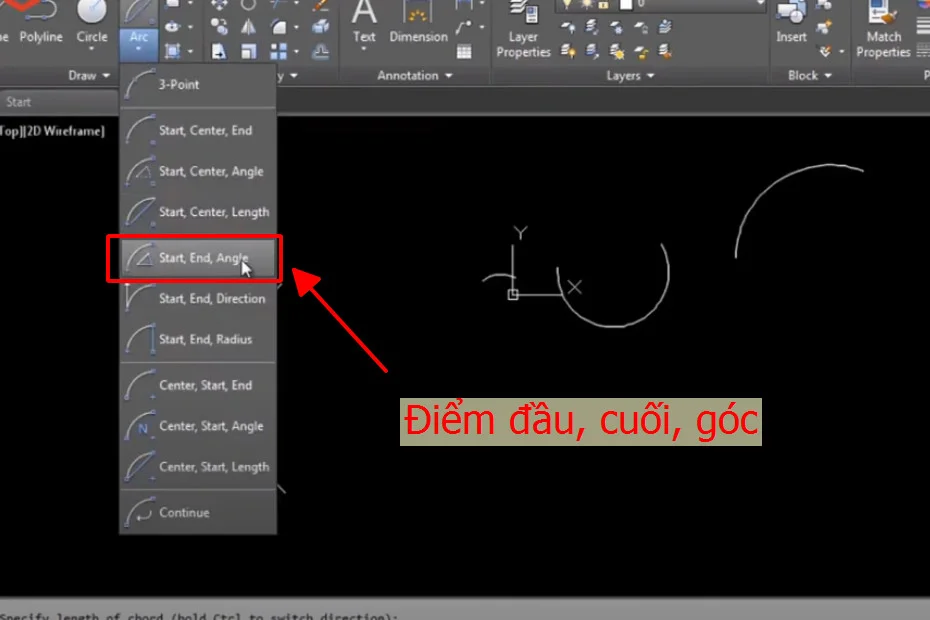Viewport: 930px width, 620px height.
Task: Click the Text annotation tool
Action: coord(364,21)
